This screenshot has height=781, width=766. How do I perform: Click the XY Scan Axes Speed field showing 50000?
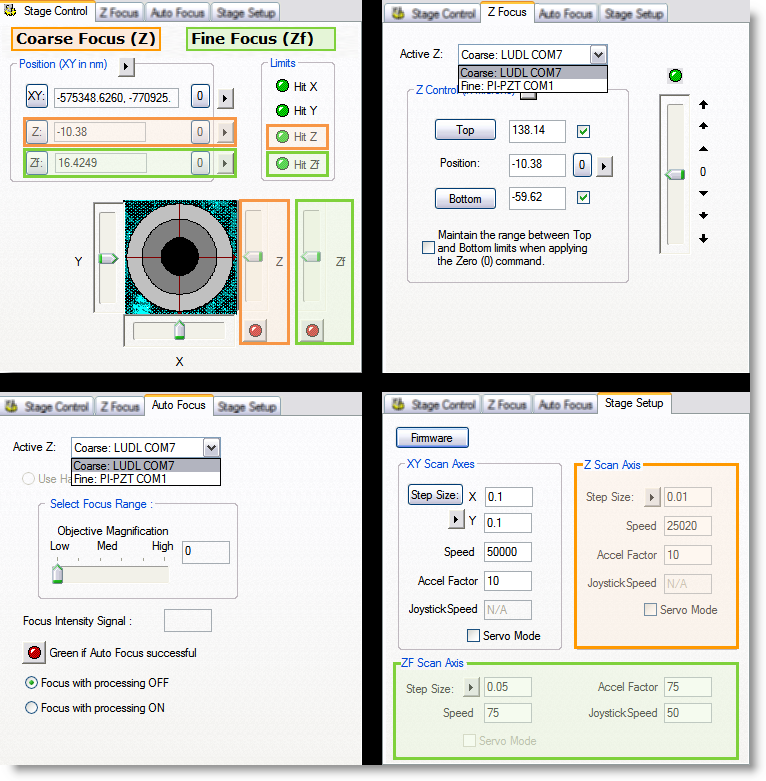point(508,552)
